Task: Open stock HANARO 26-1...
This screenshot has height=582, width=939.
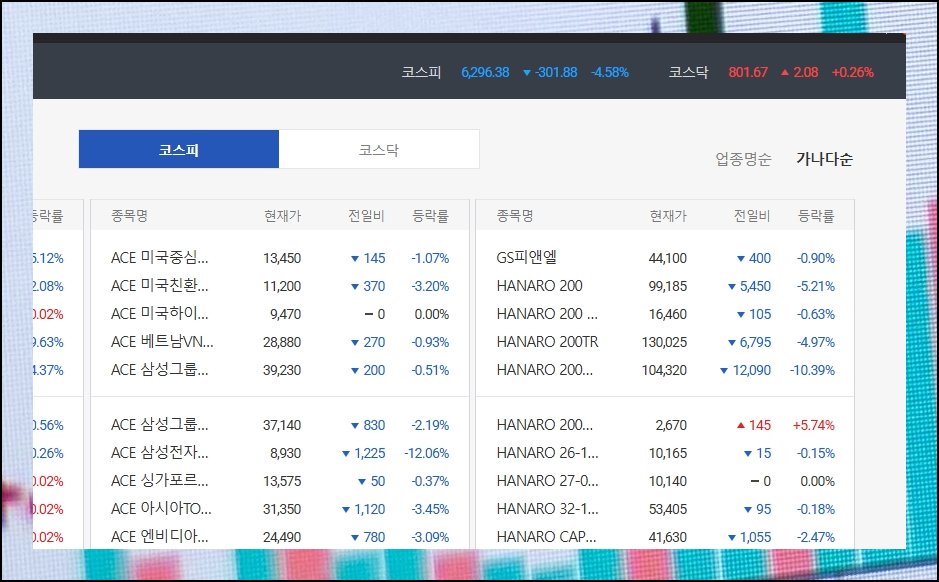Action: point(547,453)
